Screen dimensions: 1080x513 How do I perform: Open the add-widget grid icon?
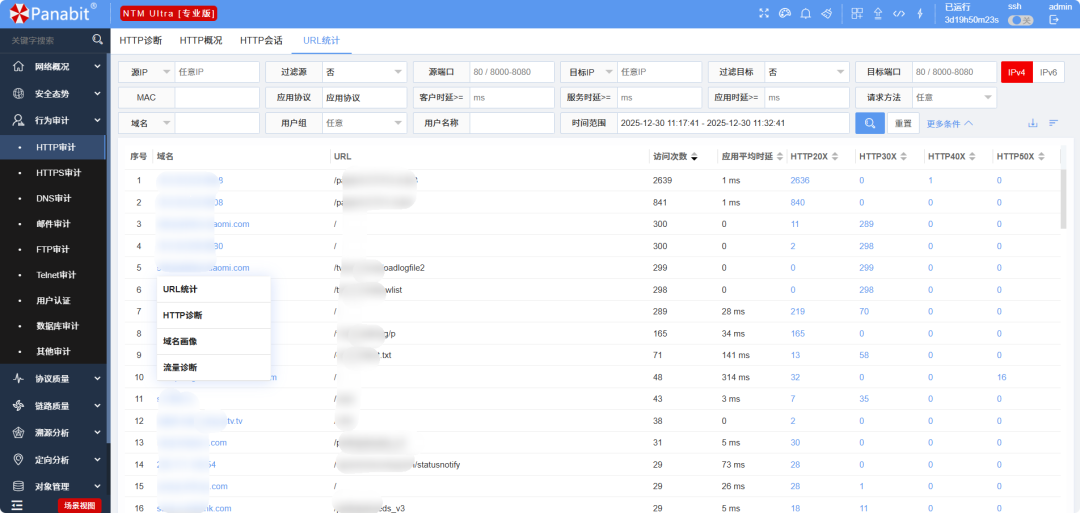[857, 13]
